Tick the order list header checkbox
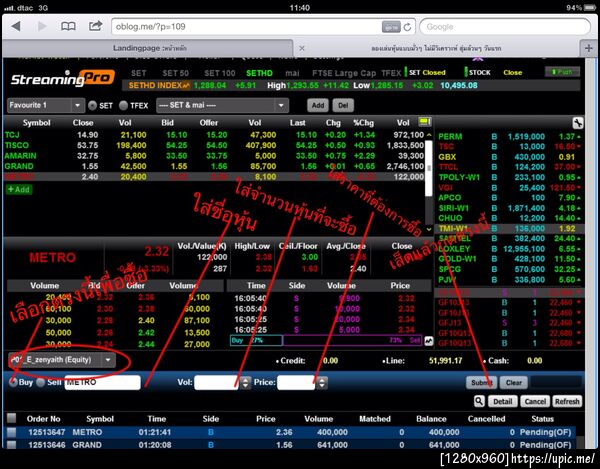This screenshot has width=600, height=469. pos(11,418)
